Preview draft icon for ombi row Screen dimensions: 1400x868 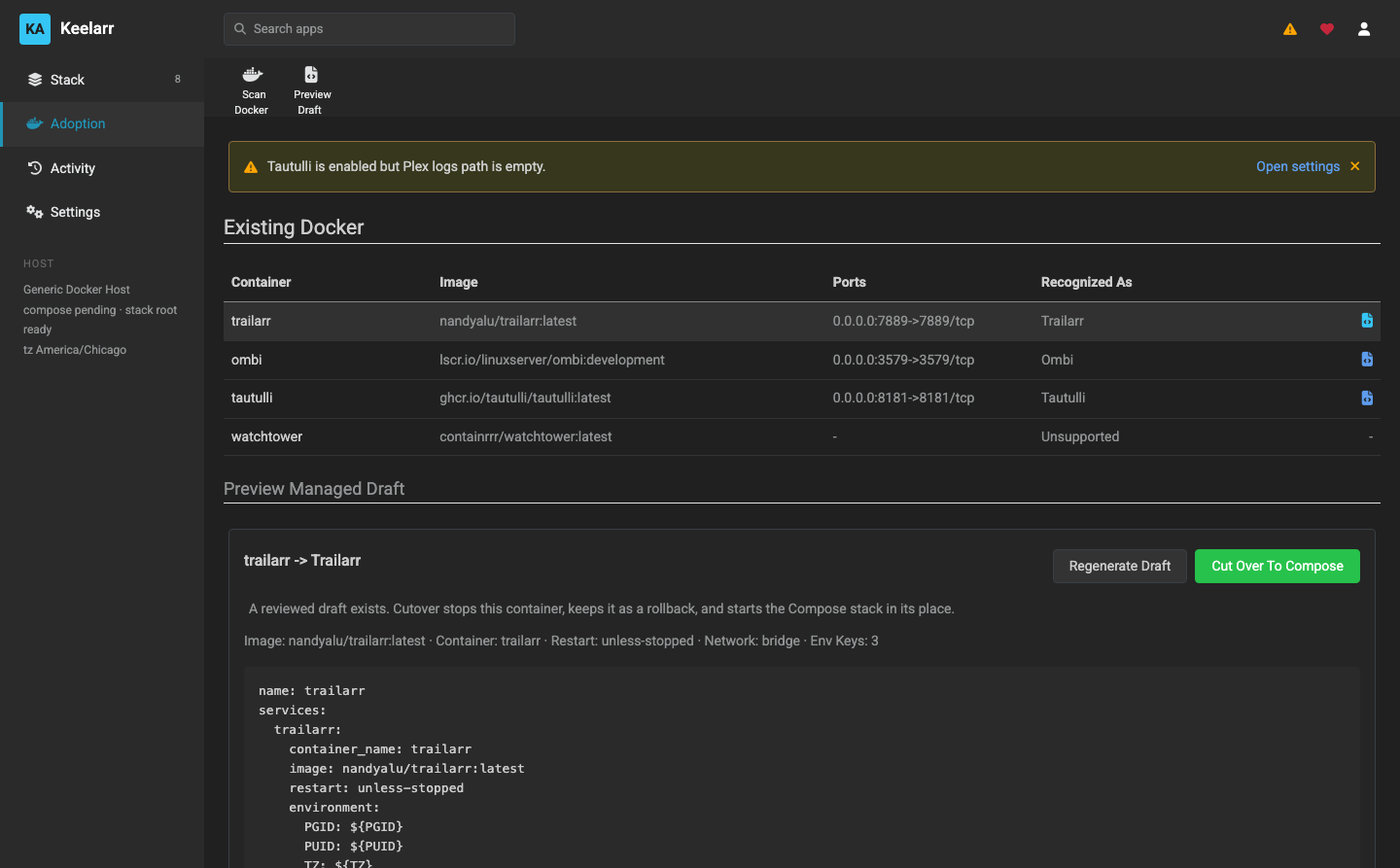pos(1367,360)
